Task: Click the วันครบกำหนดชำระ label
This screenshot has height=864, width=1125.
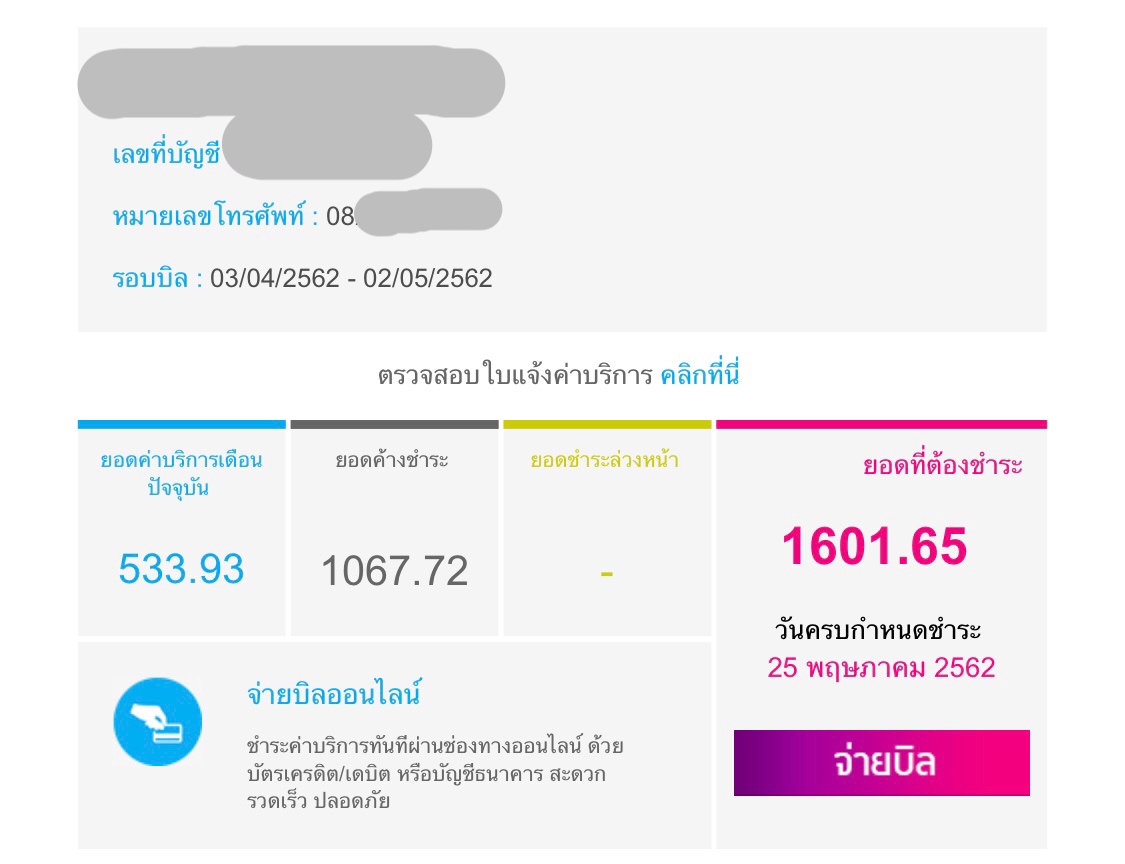Action: (878, 631)
